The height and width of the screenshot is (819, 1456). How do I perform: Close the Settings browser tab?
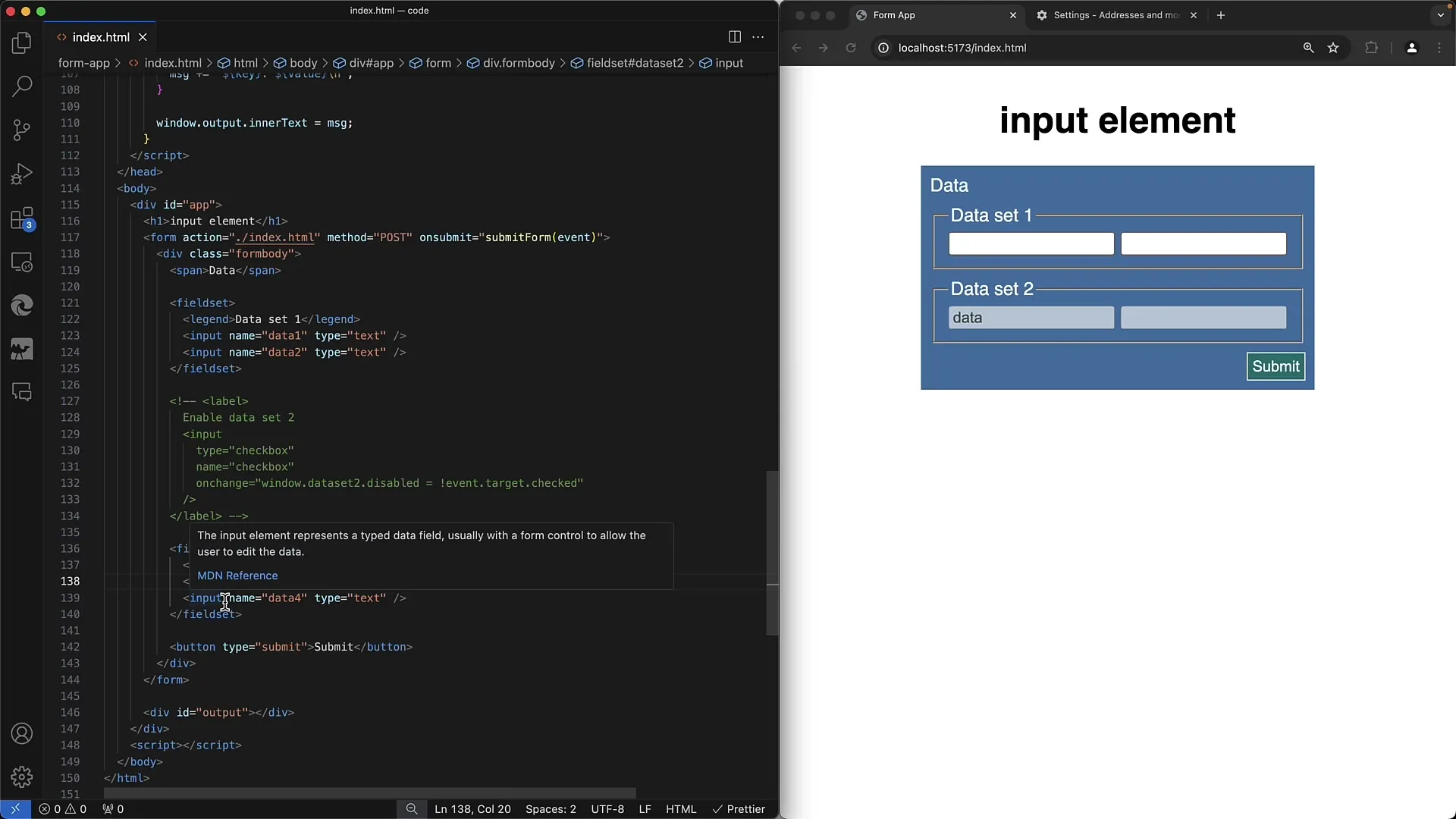(x=1194, y=15)
